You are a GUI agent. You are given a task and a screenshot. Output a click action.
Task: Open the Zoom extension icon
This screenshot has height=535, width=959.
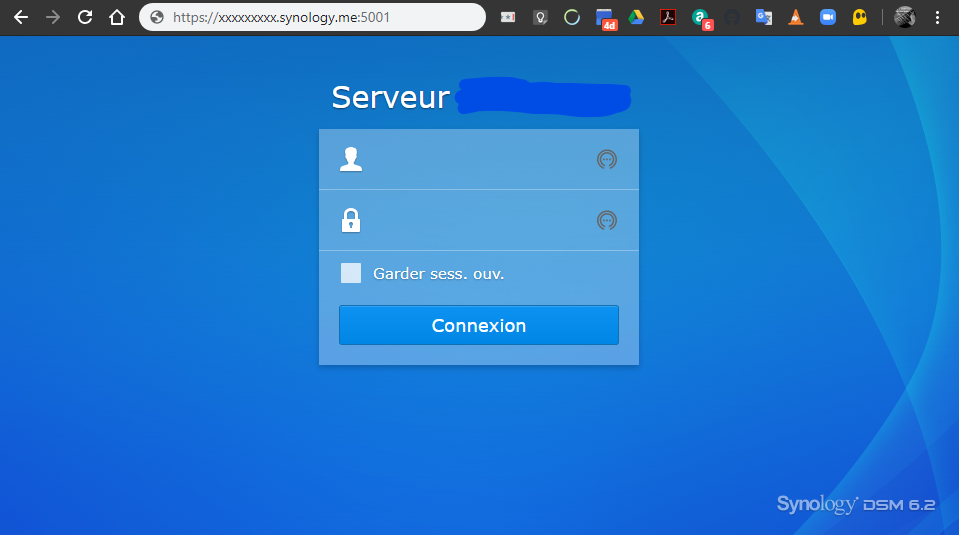[x=828, y=17]
